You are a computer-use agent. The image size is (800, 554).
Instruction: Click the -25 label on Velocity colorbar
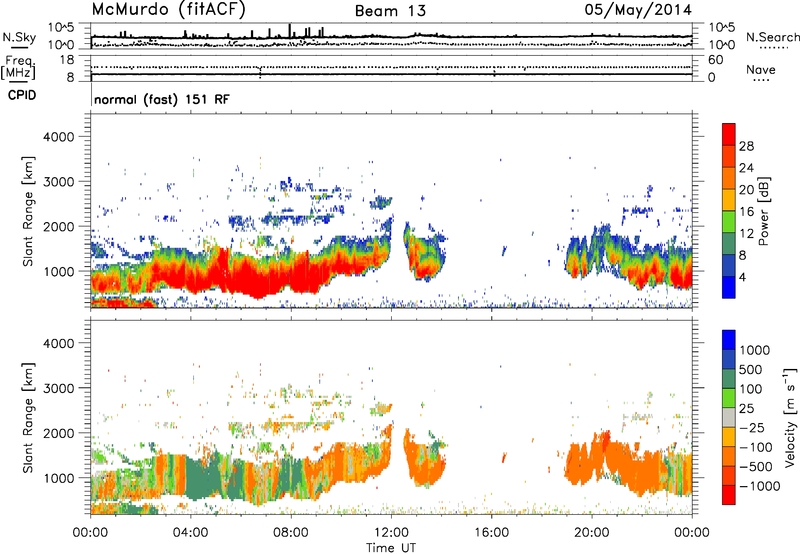point(752,427)
